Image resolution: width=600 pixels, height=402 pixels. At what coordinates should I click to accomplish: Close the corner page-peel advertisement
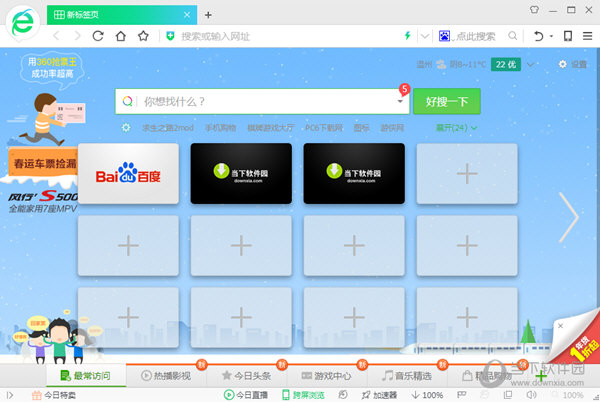(560, 326)
